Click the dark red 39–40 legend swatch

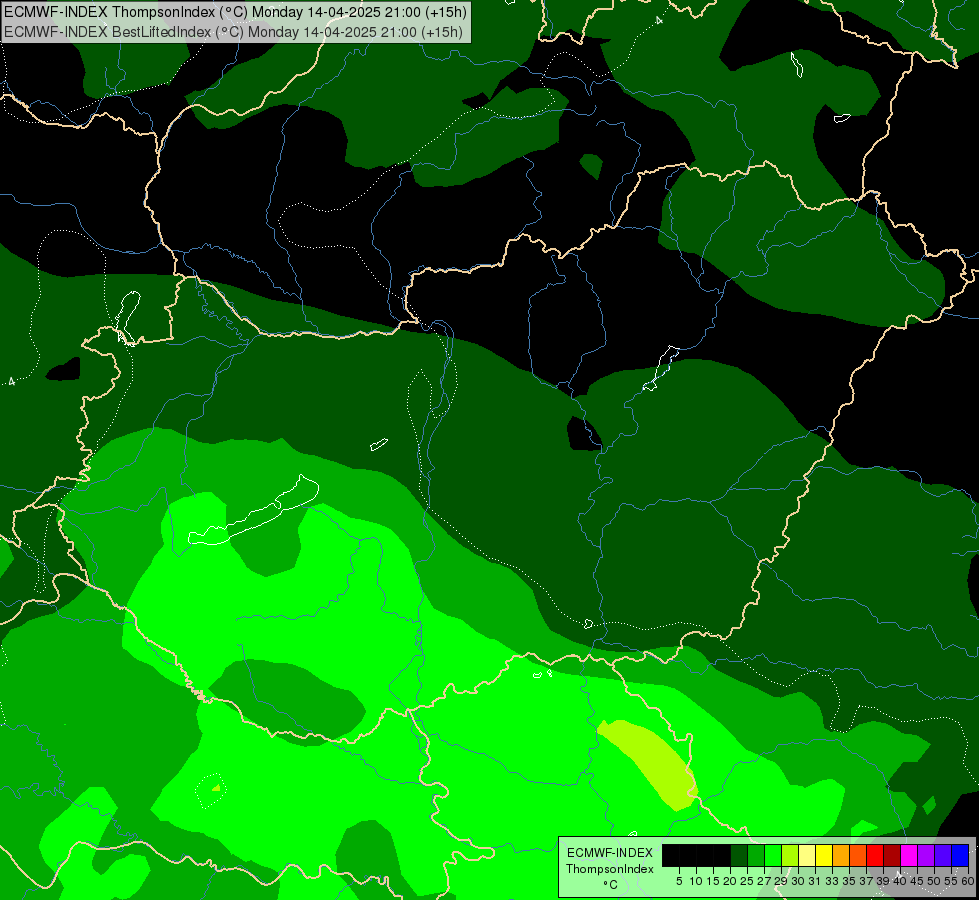click(x=892, y=855)
